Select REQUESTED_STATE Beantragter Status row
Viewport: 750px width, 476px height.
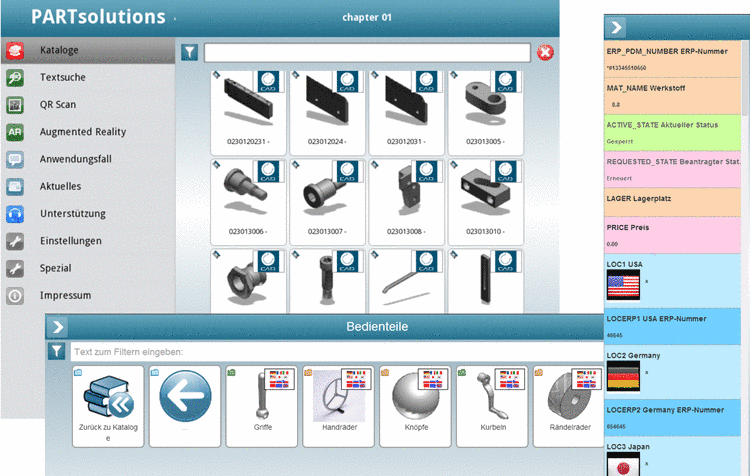pos(673,169)
